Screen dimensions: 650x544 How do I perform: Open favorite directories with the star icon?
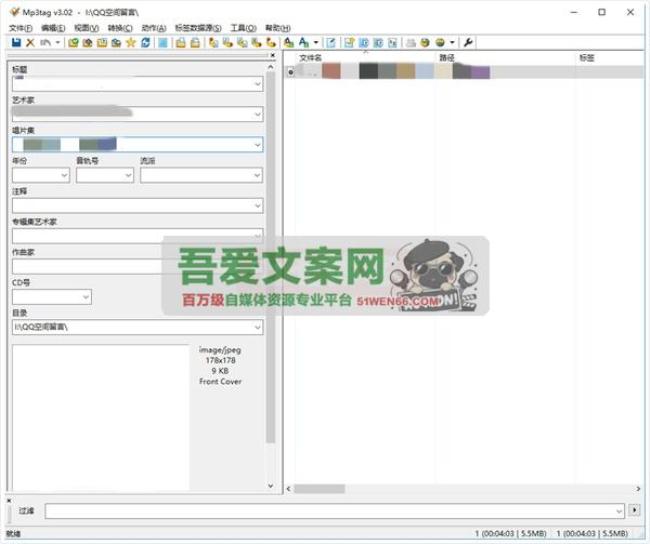pos(131,42)
